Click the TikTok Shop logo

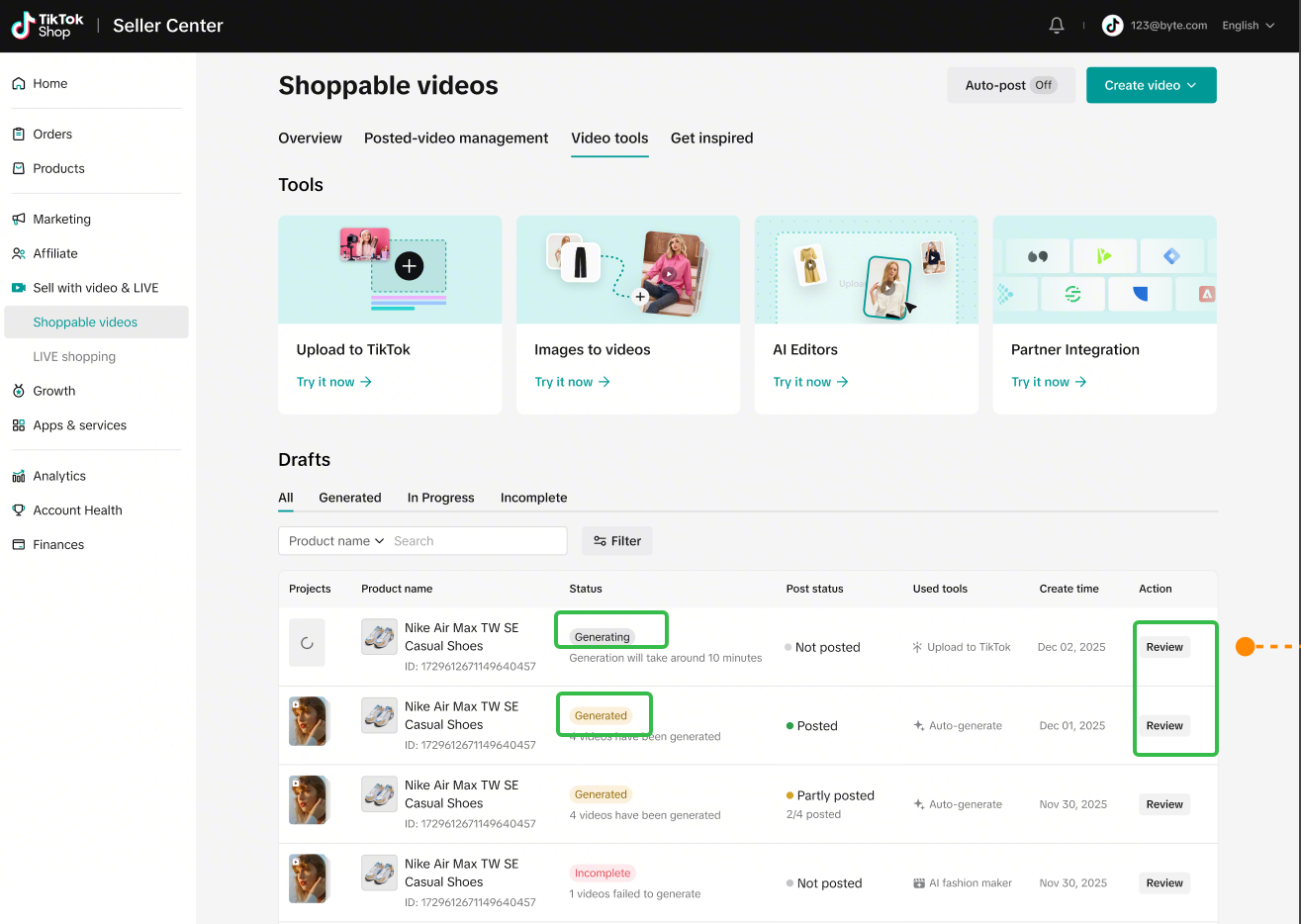47,26
